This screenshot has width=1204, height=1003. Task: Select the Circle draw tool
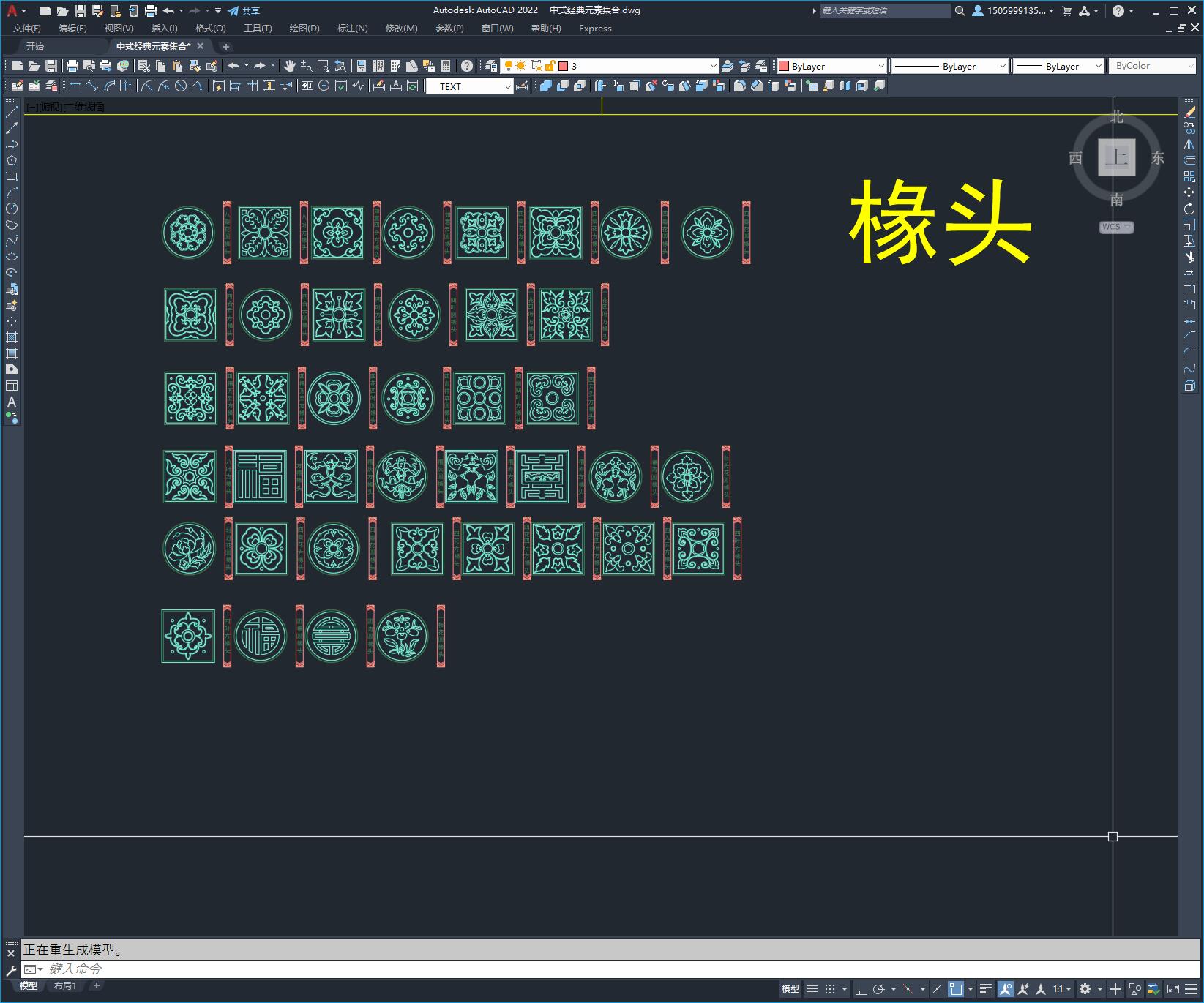click(x=12, y=209)
